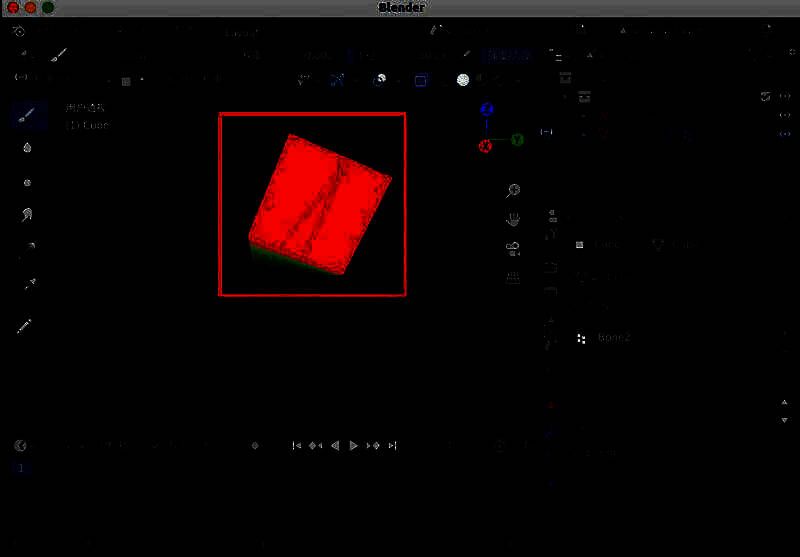Click the red cube in the viewport
Screen dimensions: 800x557
pyautogui.click(x=319, y=204)
